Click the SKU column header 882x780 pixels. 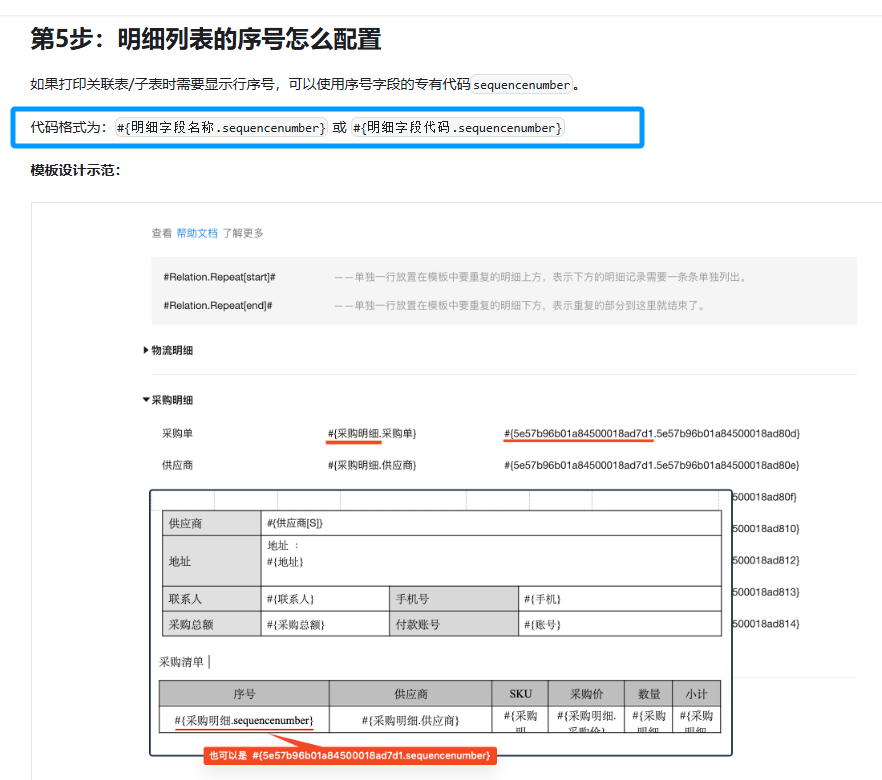tap(520, 694)
